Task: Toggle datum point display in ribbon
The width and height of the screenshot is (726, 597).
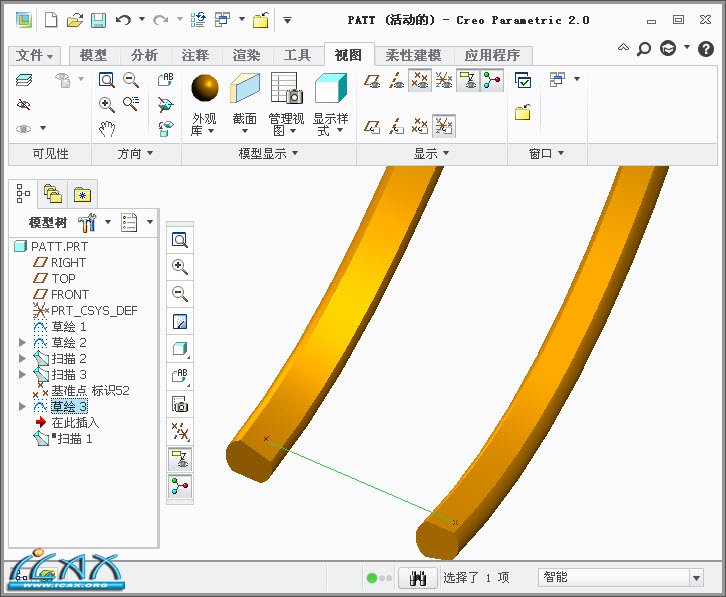Action: tap(420, 81)
